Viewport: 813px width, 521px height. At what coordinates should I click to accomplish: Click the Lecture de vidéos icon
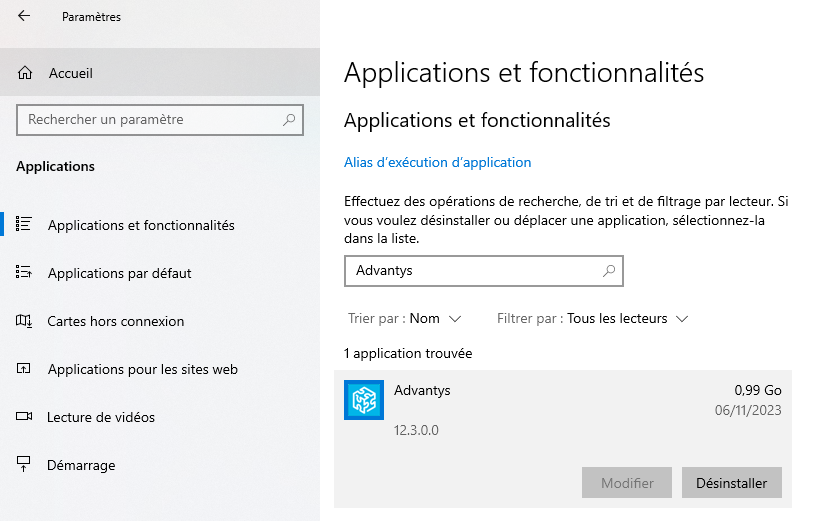coord(25,417)
